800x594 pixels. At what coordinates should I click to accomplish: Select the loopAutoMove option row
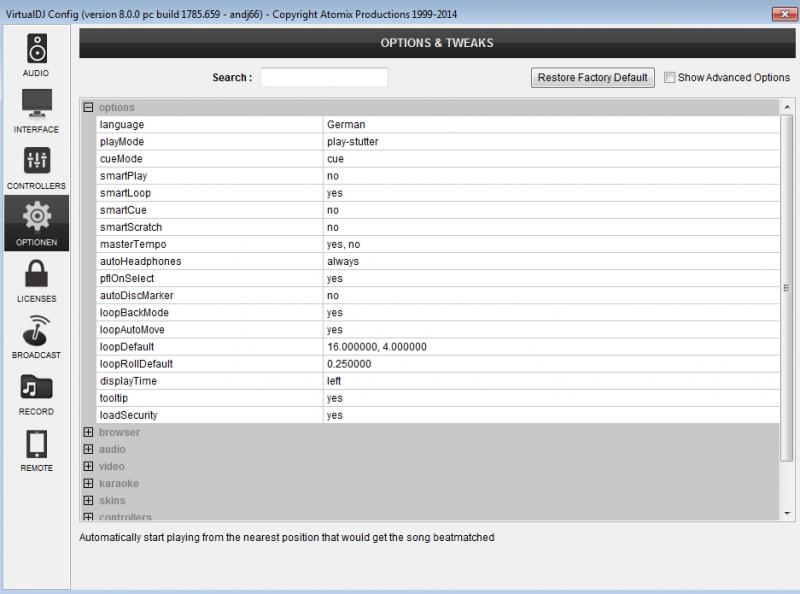(438, 330)
